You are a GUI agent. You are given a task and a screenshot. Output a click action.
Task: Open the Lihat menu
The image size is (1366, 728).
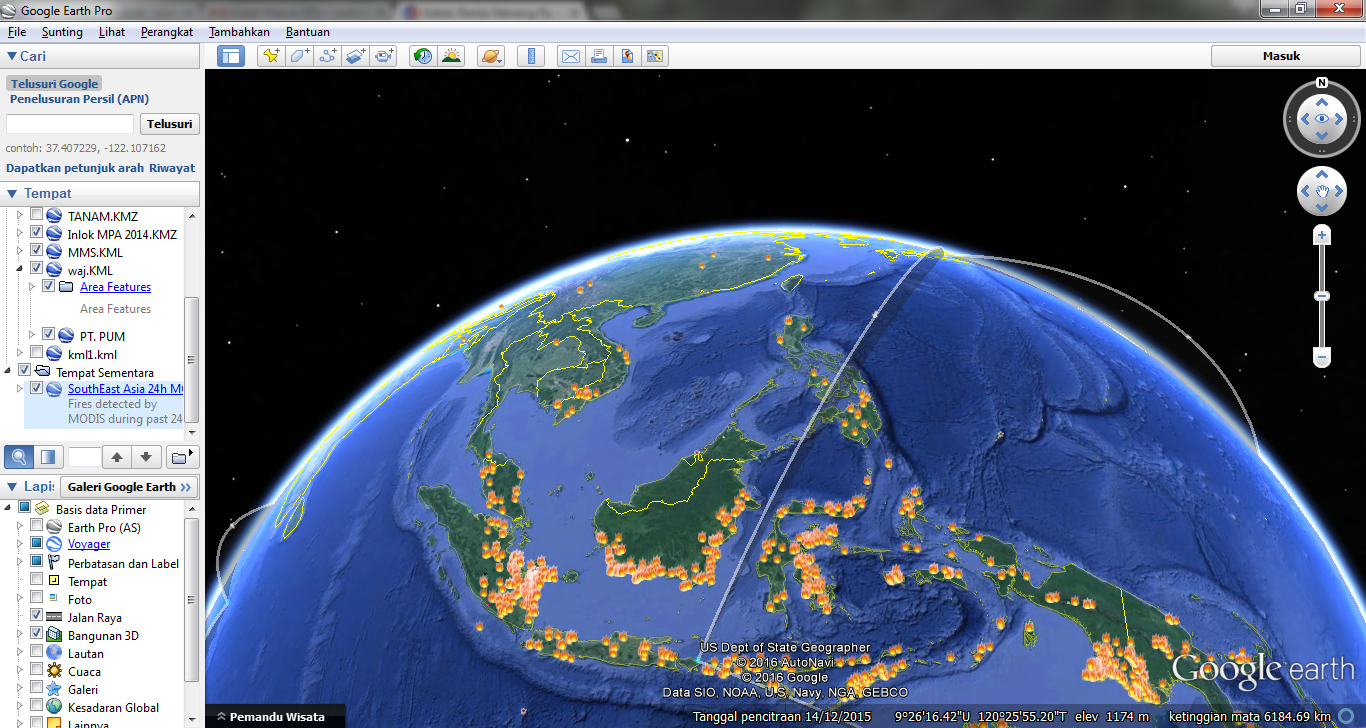[x=112, y=32]
